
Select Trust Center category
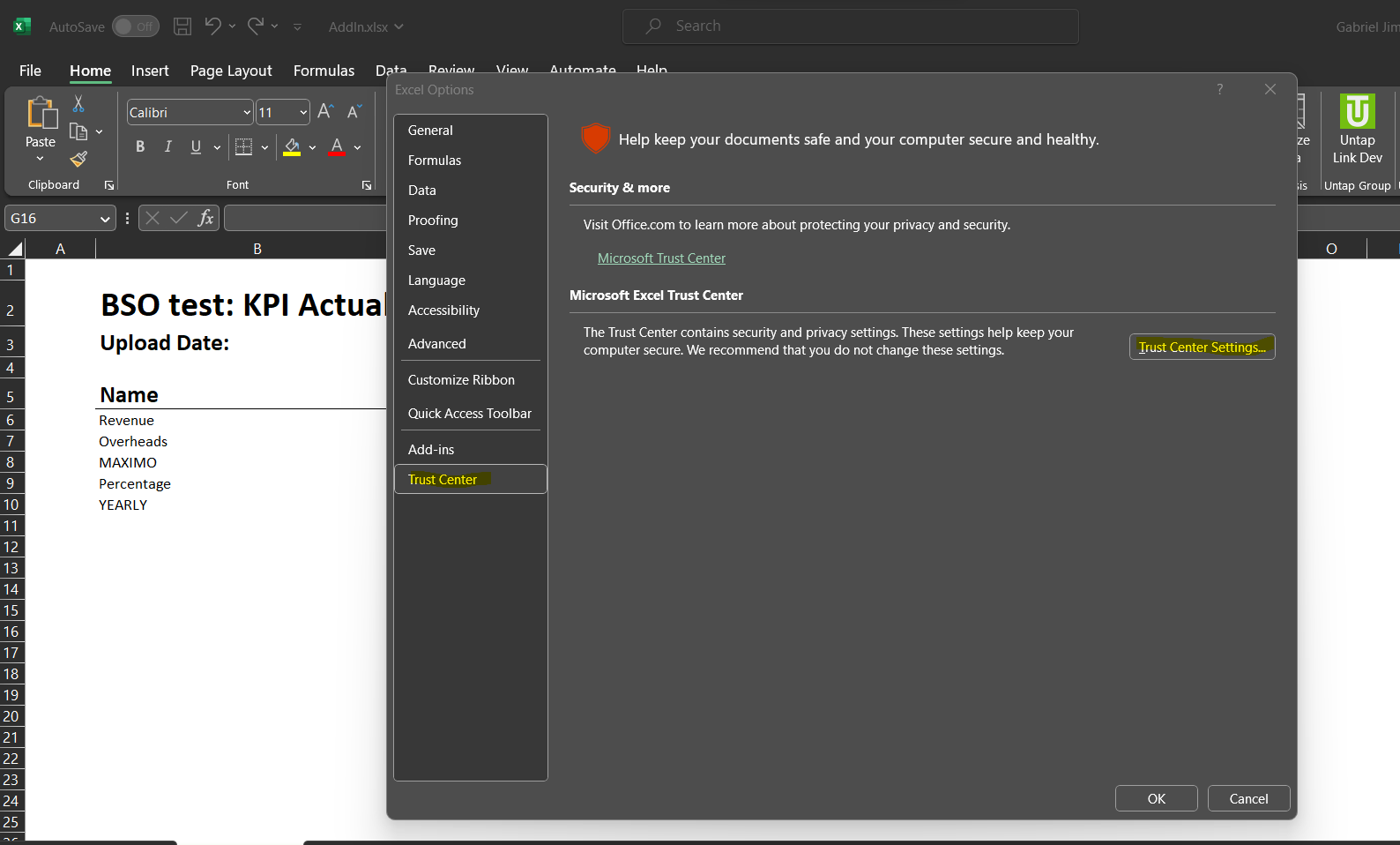tap(471, 479)
